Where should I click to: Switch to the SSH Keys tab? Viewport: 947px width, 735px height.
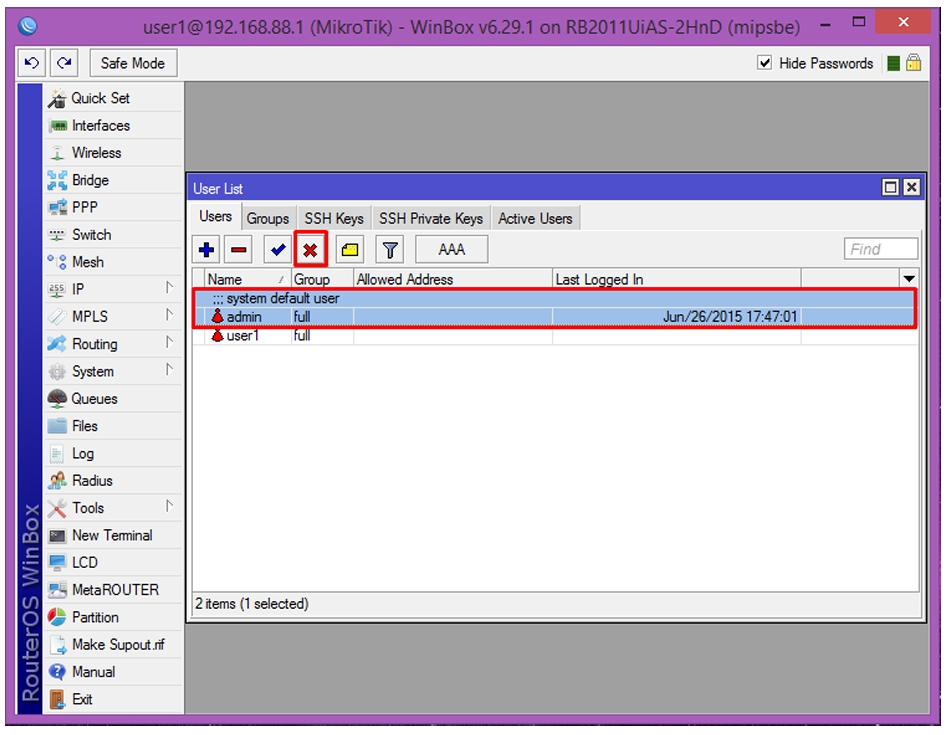click(x=334, y=219)
